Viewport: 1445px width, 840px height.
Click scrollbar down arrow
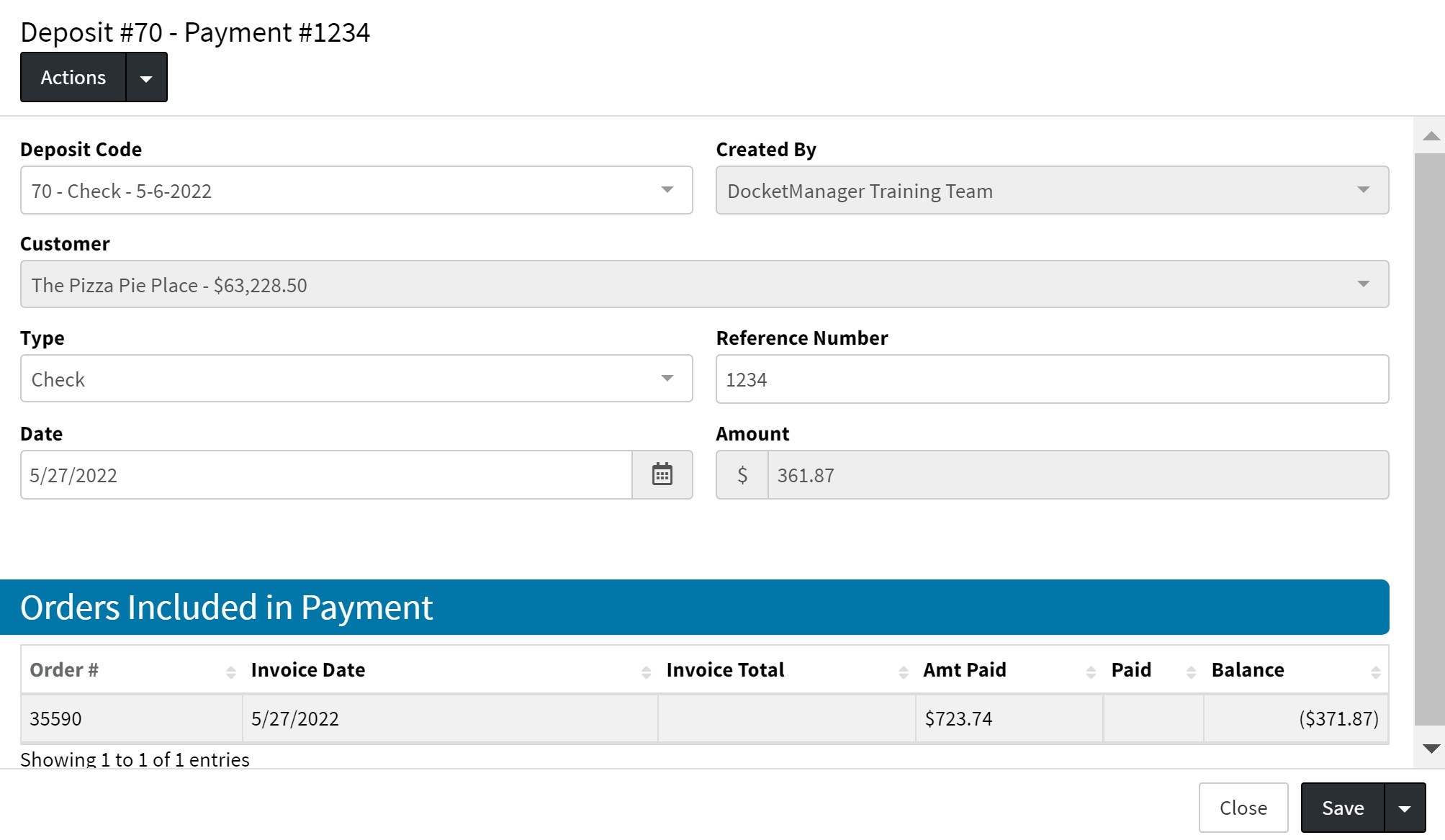[1431, 749]
